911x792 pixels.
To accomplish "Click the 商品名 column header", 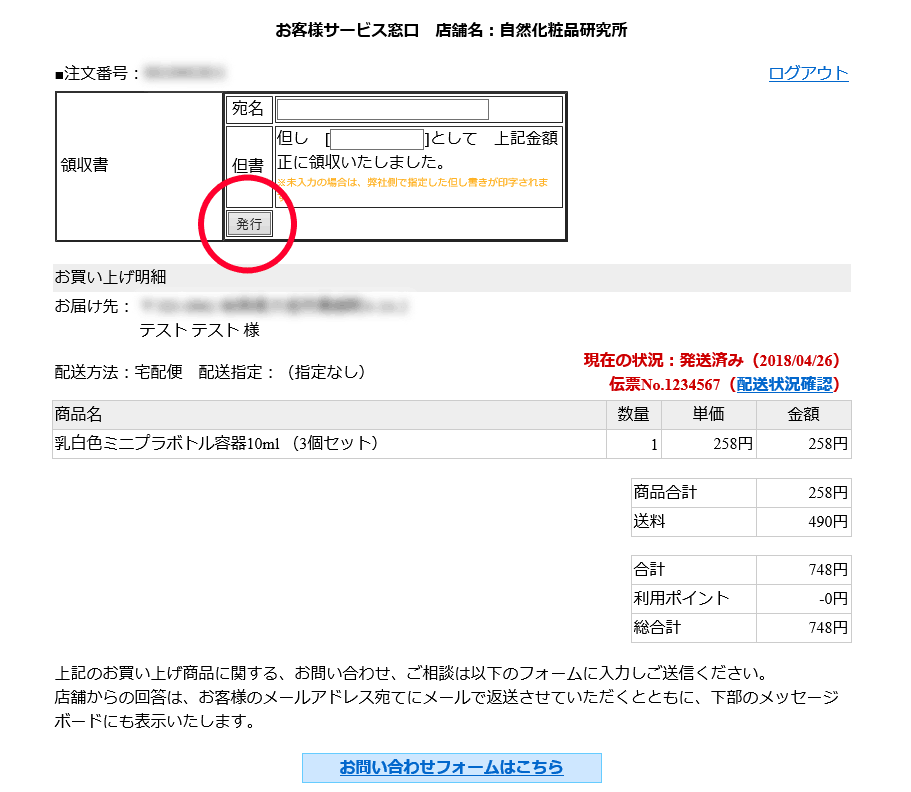I will [329, 415].
